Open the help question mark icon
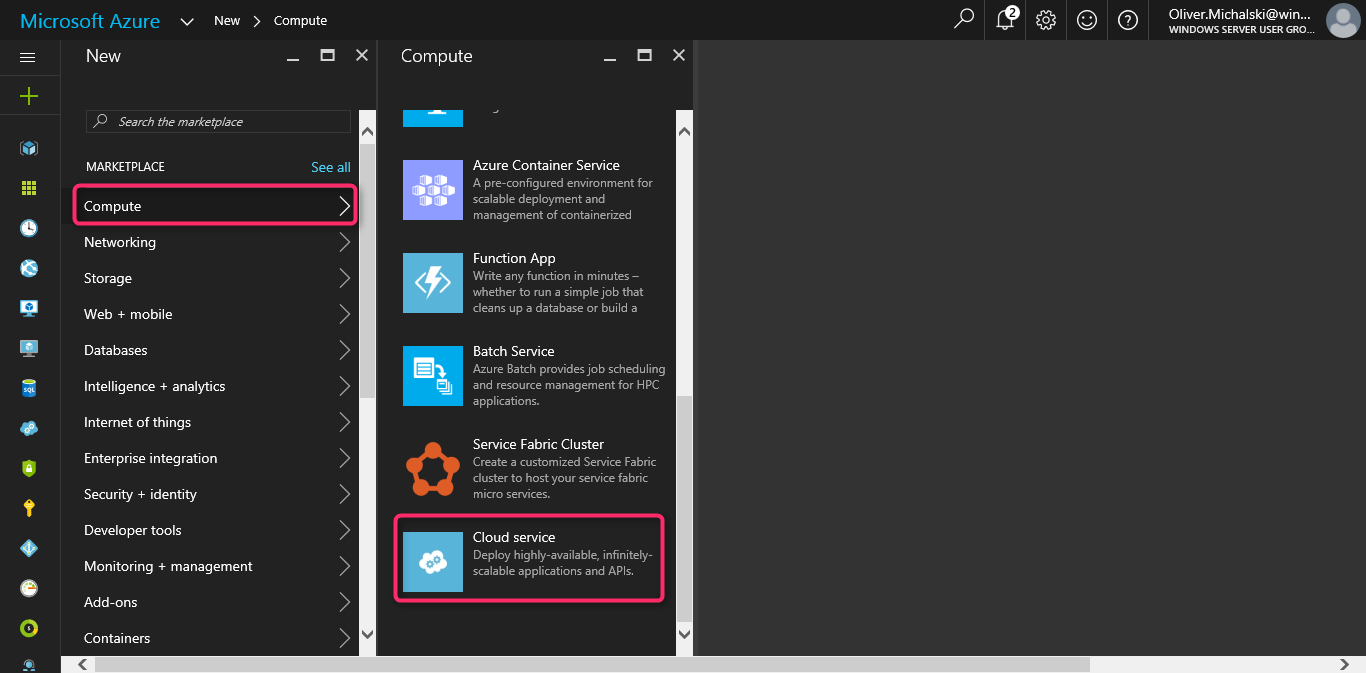The height and width of the screenshot is (673, 1366). 1128,19
